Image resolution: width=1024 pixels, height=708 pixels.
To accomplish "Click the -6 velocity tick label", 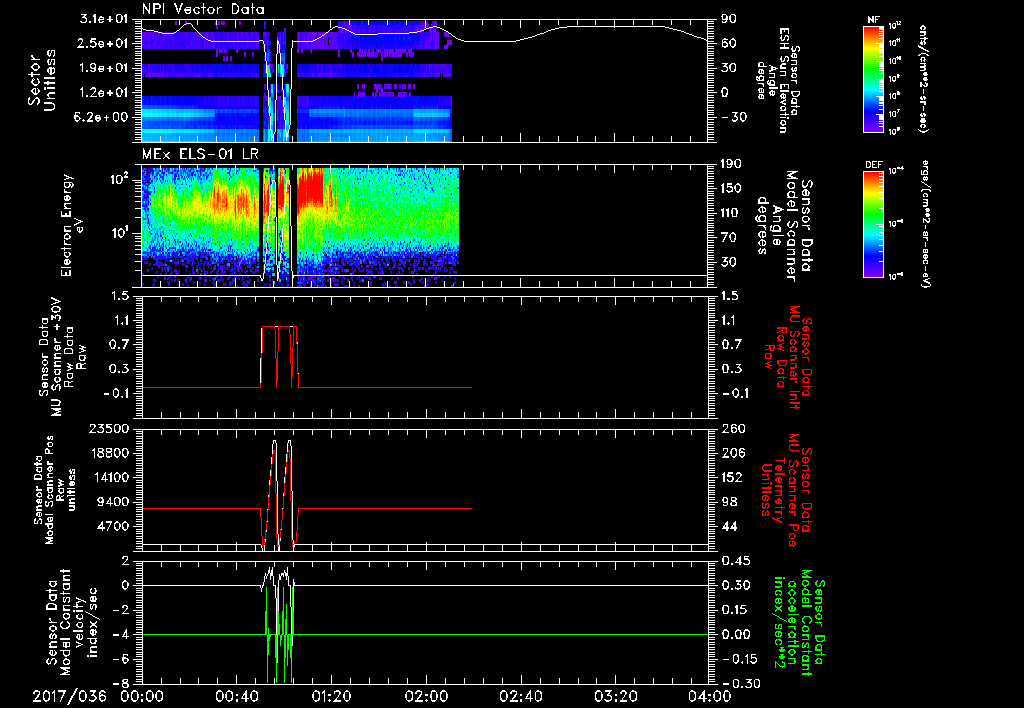I will point(122,659).
